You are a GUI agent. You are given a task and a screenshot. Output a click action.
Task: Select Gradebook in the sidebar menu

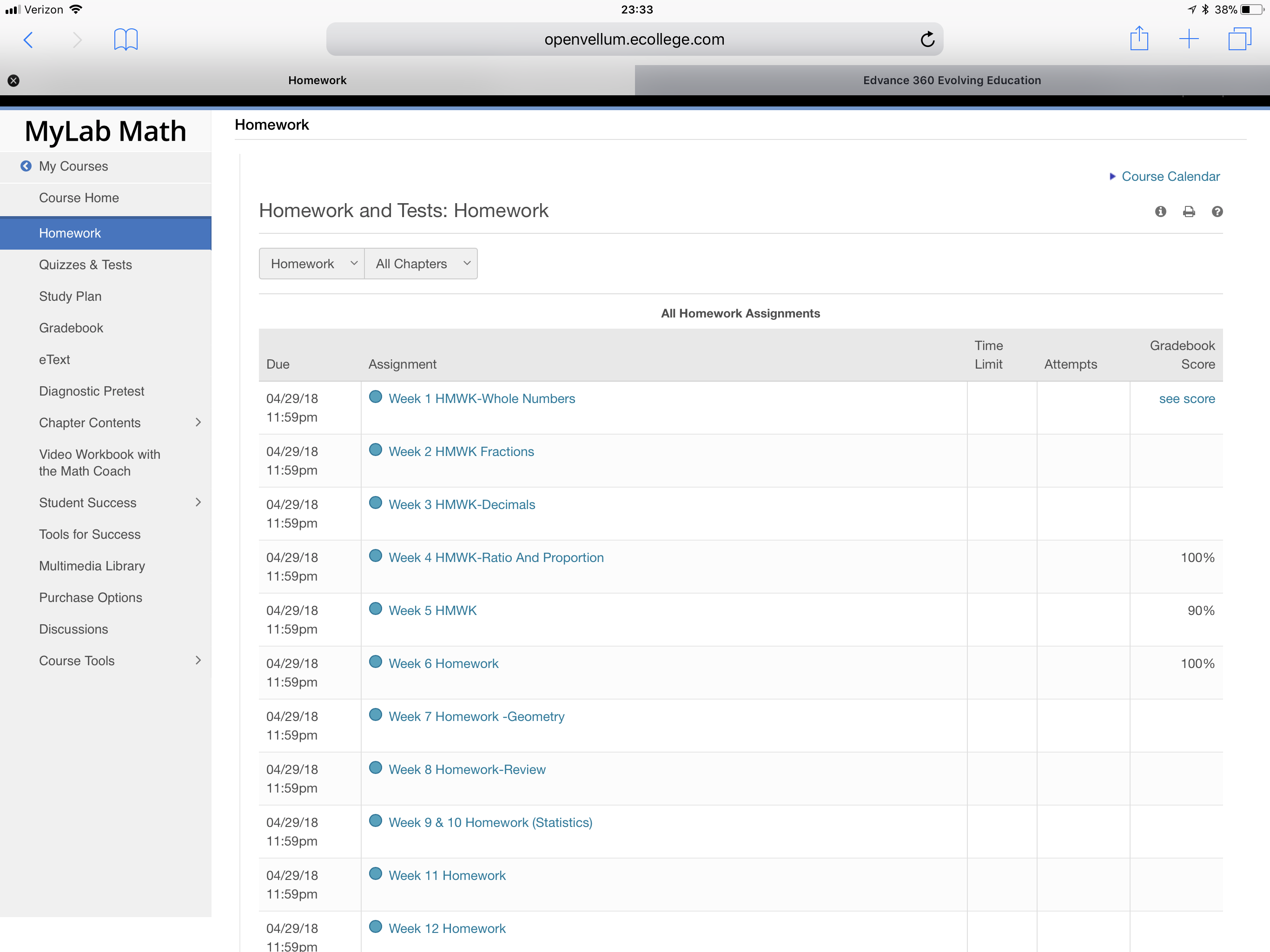71,328
